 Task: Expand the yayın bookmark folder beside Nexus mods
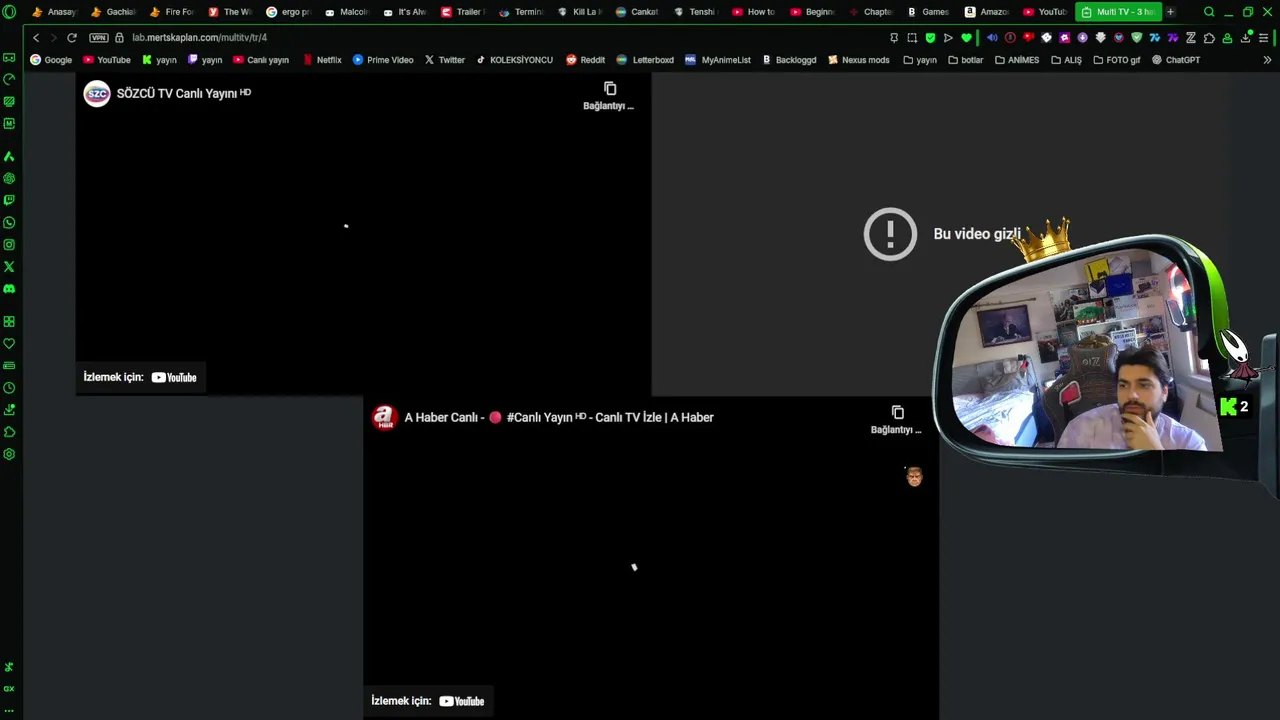[920, 60]
